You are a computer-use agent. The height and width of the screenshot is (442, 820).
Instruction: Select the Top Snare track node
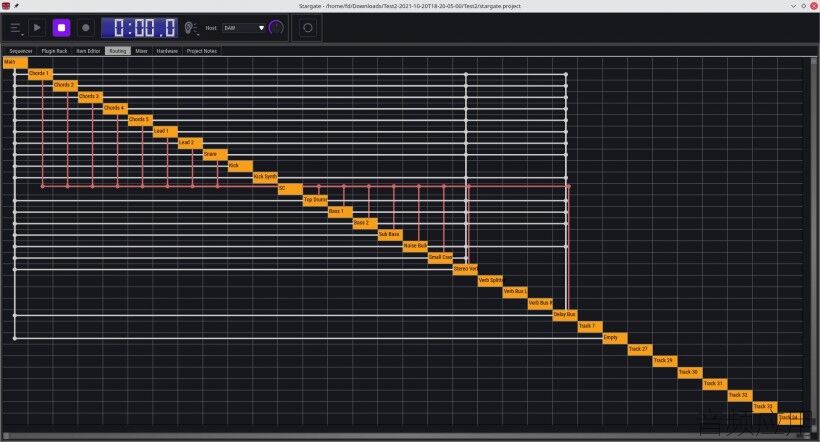pos(315,201)
